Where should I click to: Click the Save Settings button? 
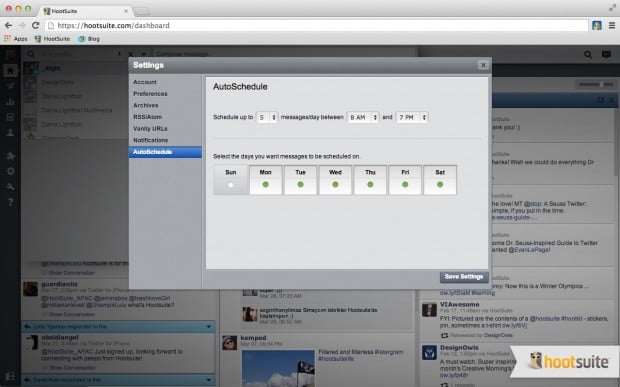464,277
